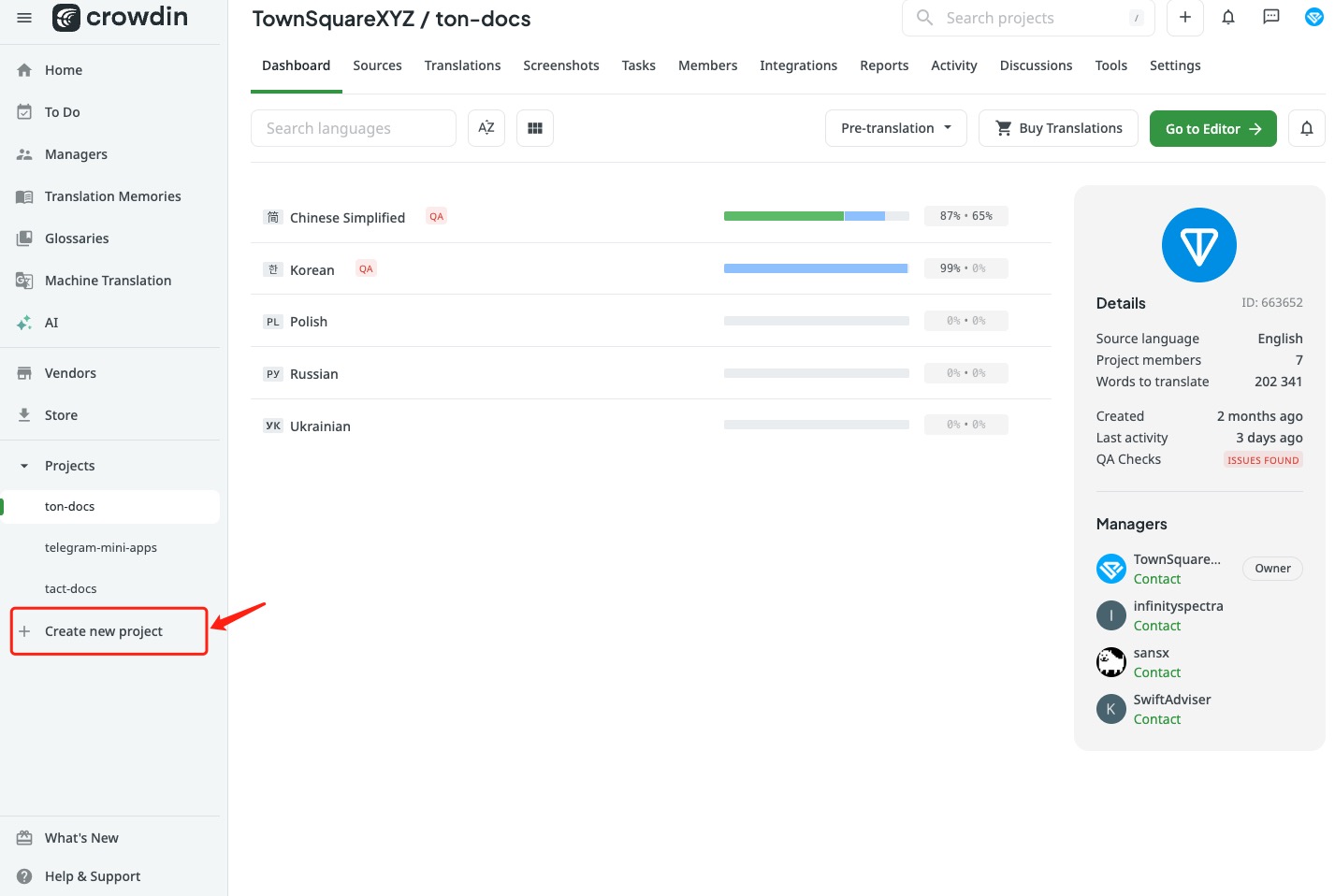
Task: Open Discussions tab
Action: [1037, 65]
